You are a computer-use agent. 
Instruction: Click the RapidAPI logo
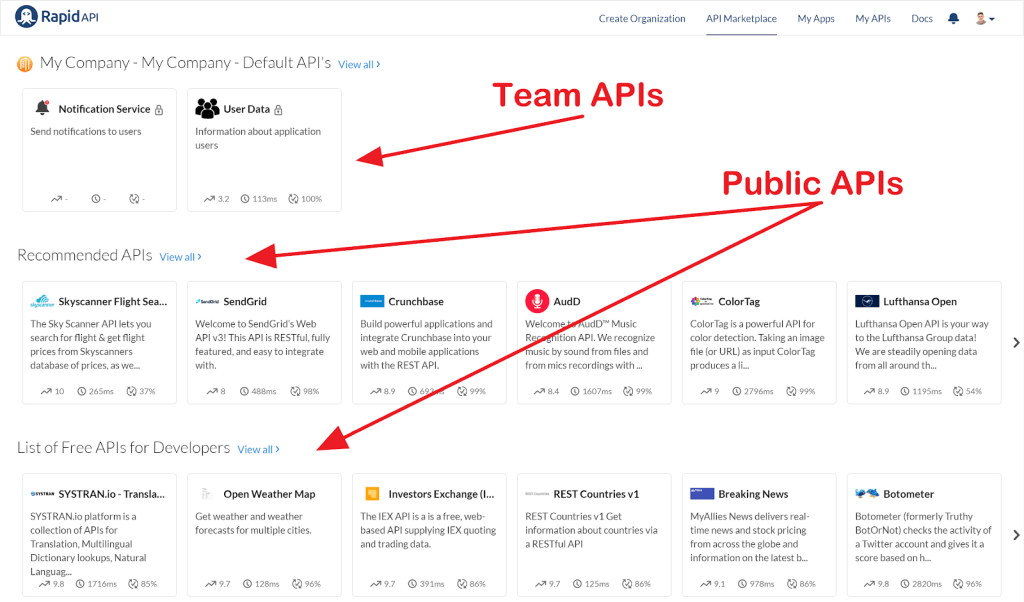[56, 17]
